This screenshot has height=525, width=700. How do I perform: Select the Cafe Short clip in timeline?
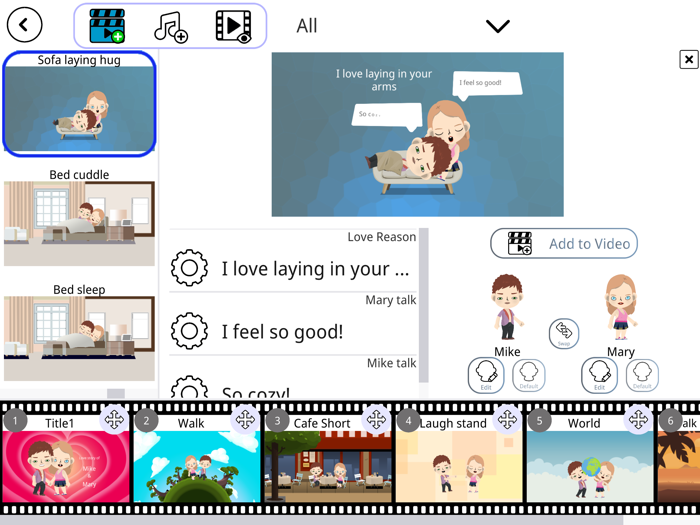coord(328,459)
